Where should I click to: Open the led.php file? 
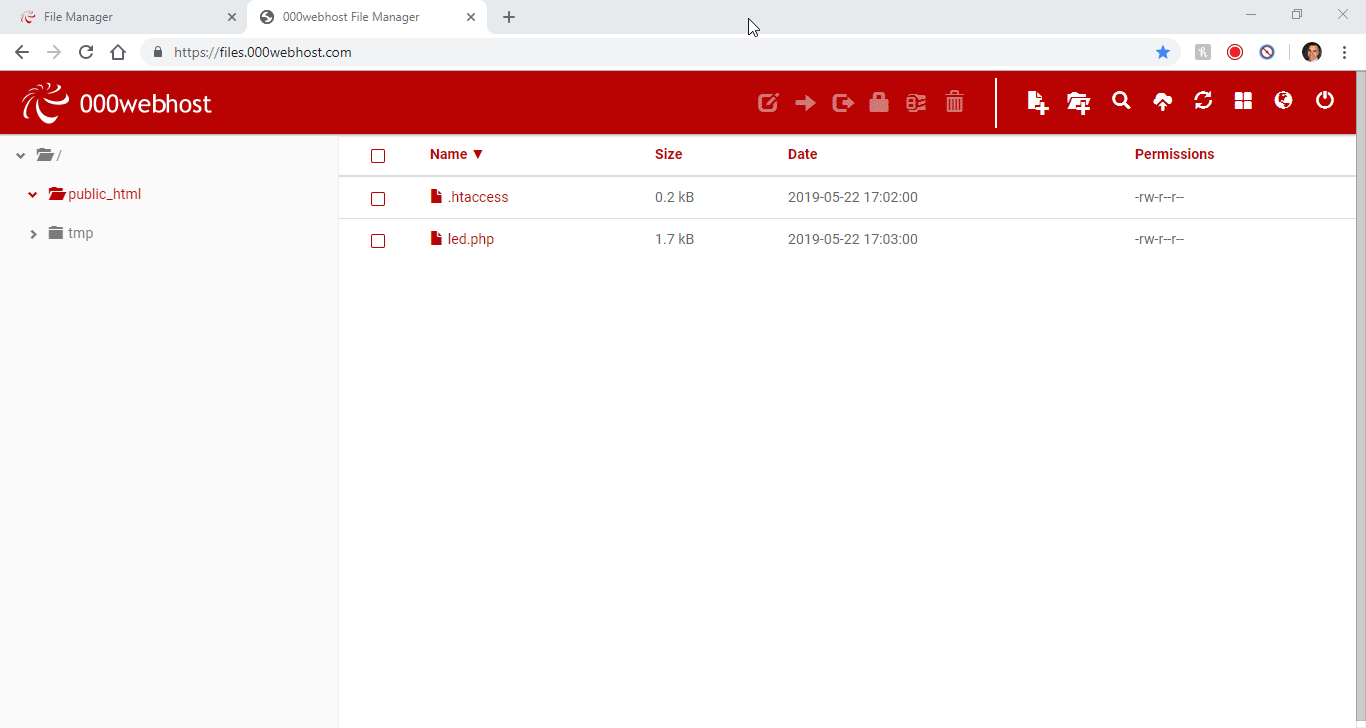[469, 239]
